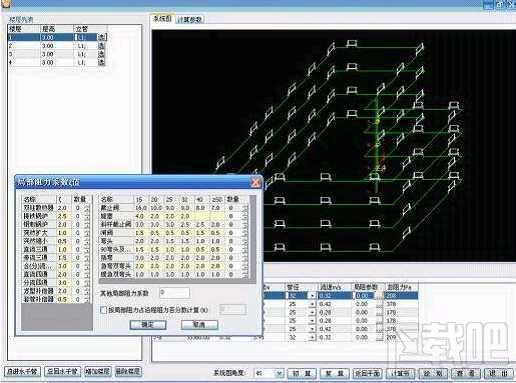This screenshot has width=516, height=383.
Task: Open pipe diameter dropdown in highlighted row
Action: pos(312,296)
